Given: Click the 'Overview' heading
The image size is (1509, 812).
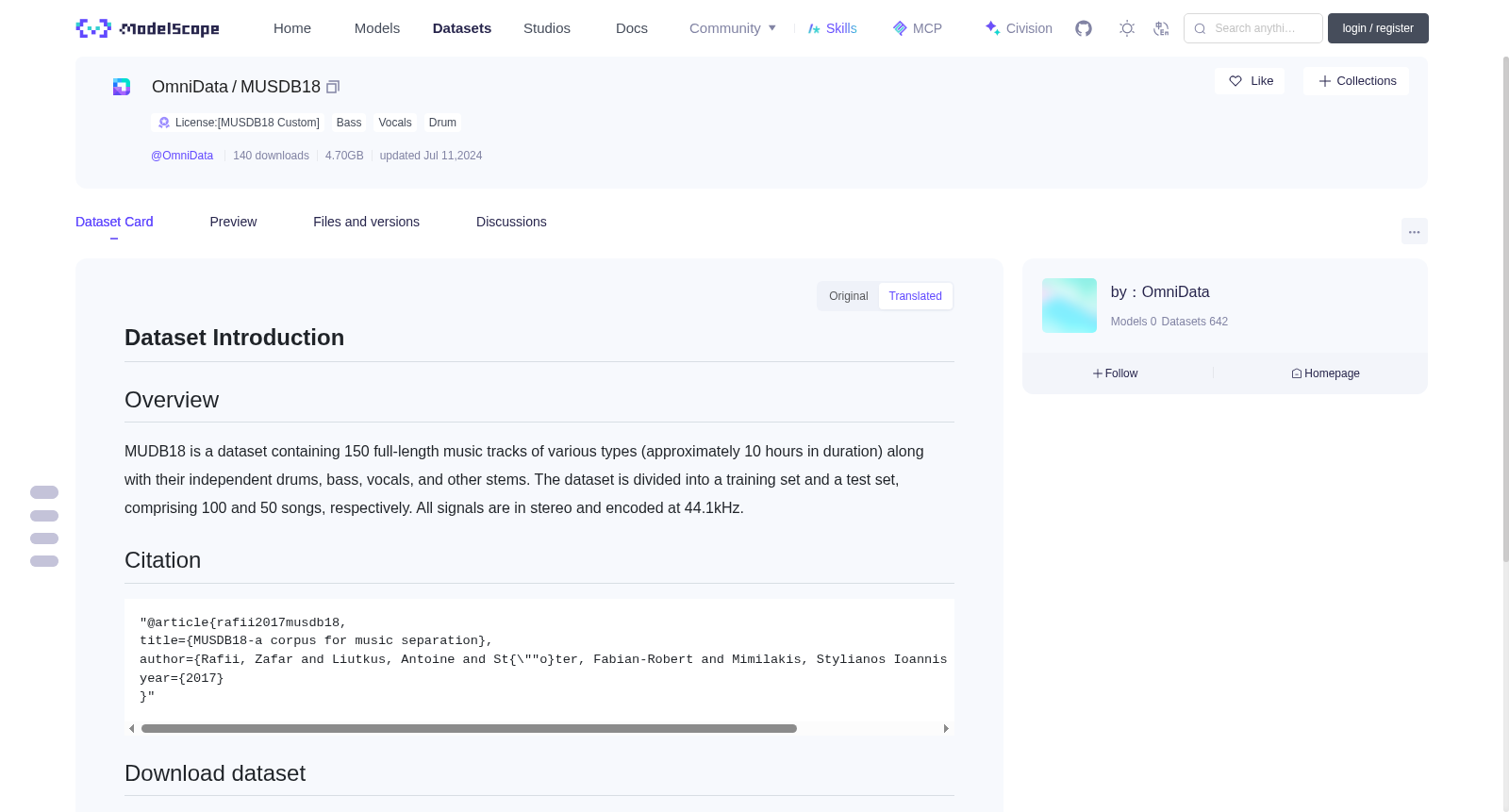Looking at the screenshot, I should [172, 400].
